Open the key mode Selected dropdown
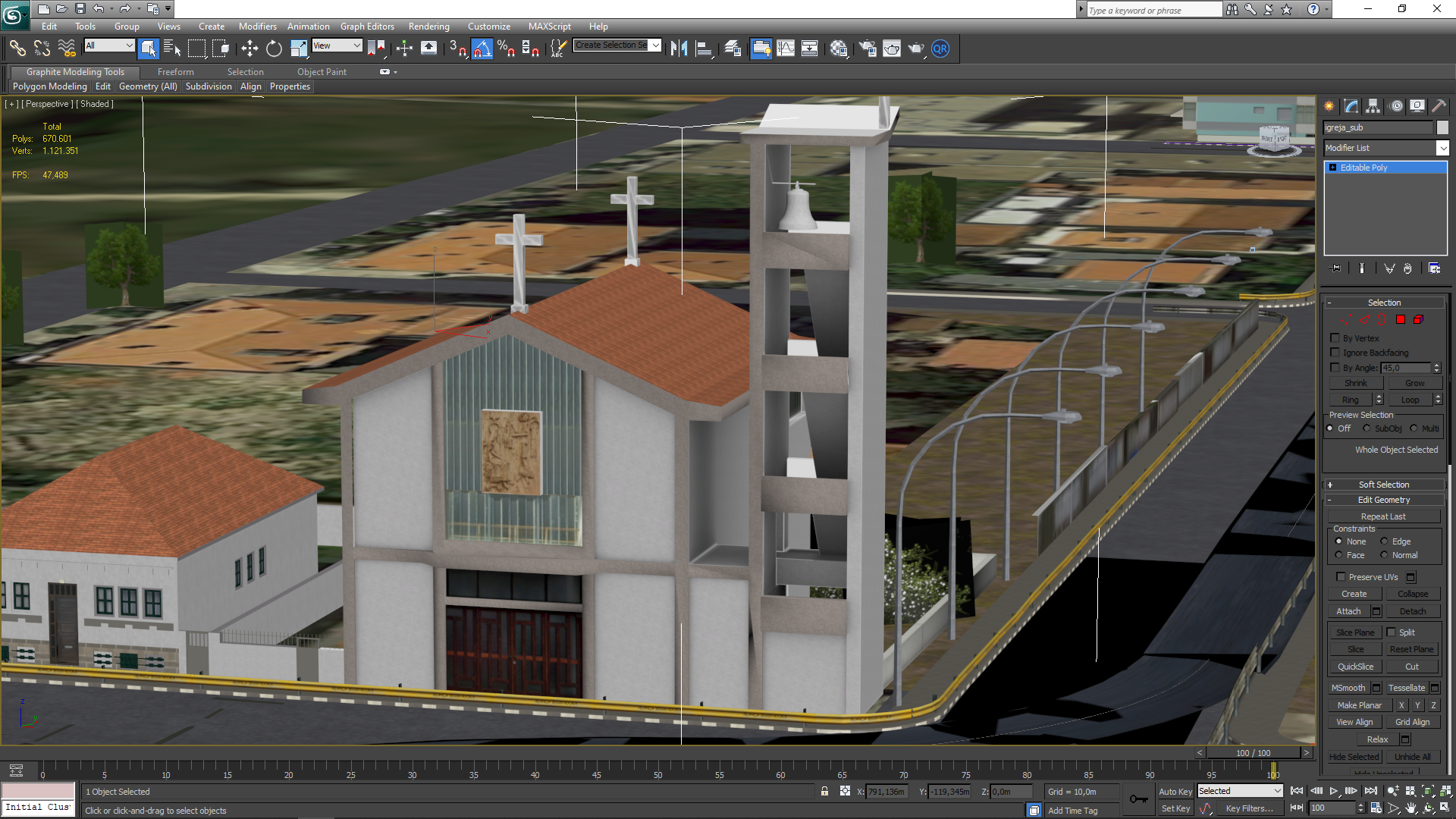This screenshot has height=819, width=1456. (x=1240, y=791)
